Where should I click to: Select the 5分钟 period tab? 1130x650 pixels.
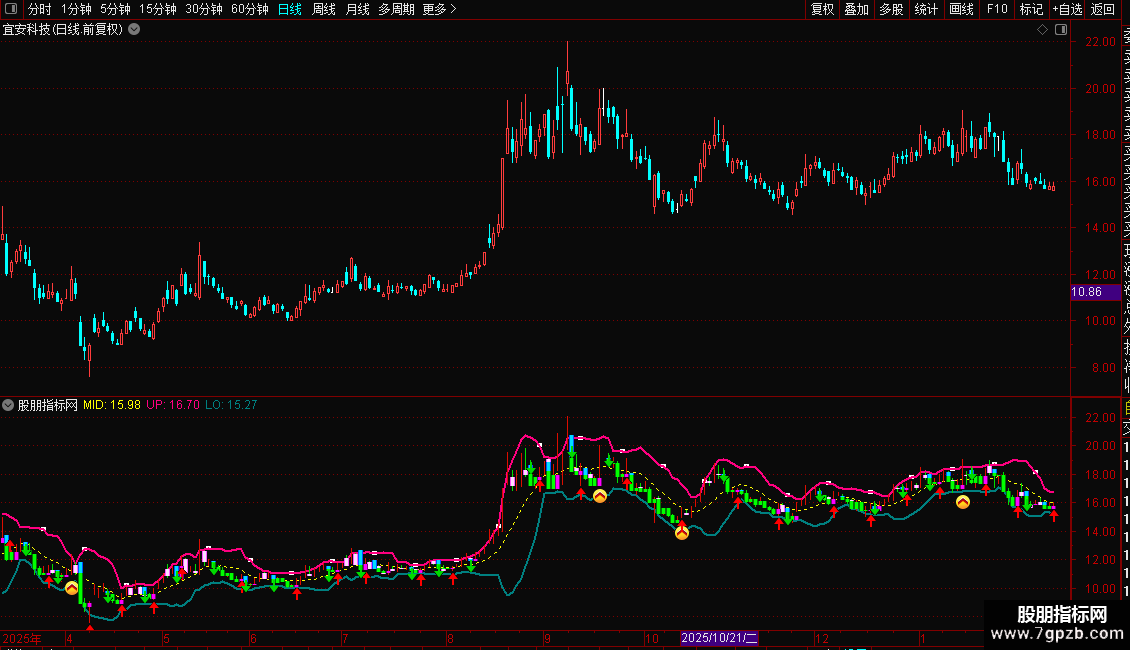(x=115, y=9)
